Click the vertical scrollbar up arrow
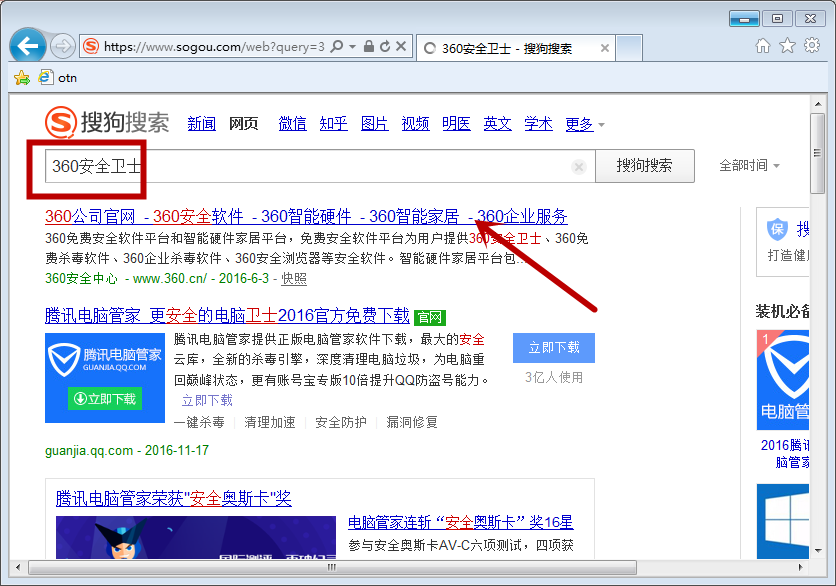This screenshot has width=836, height=586. pyautogui.click(x=817, y=103)
